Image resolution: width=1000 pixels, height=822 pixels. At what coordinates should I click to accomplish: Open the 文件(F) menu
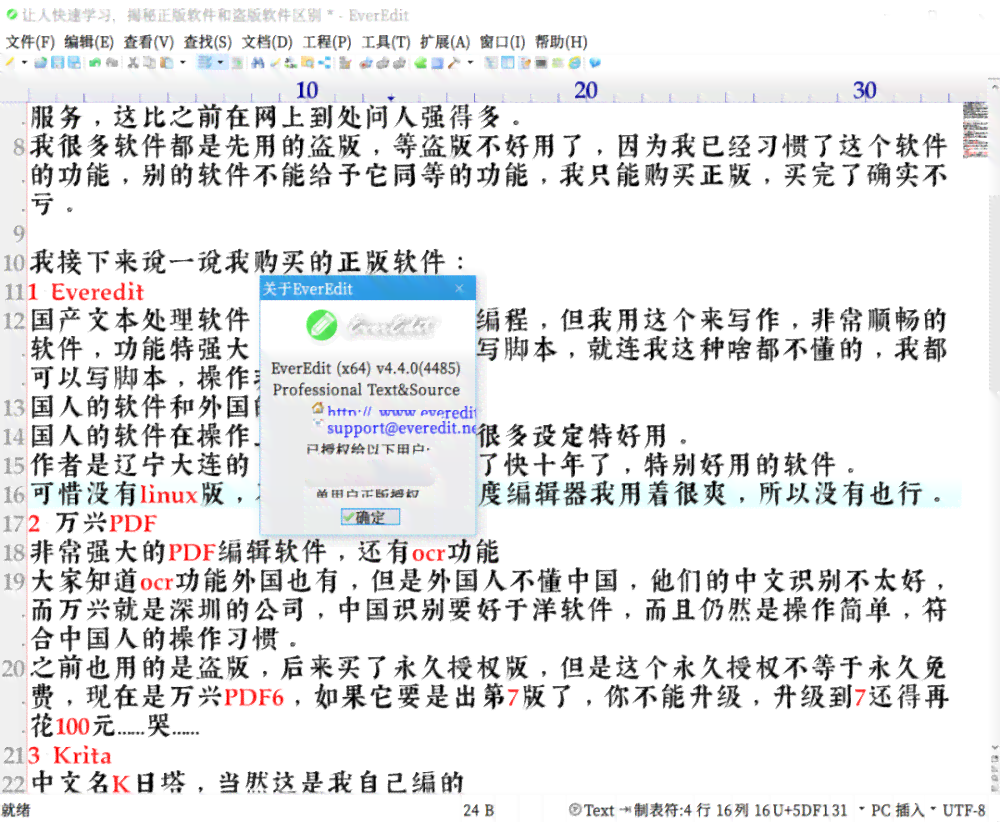pos(30,42)
